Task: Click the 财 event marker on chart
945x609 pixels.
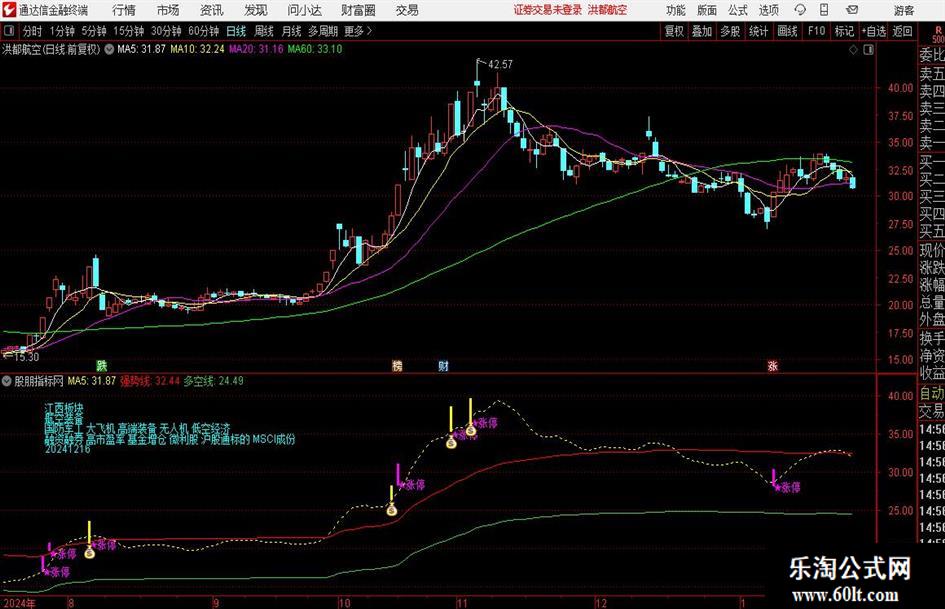Action: pos(444,365)
